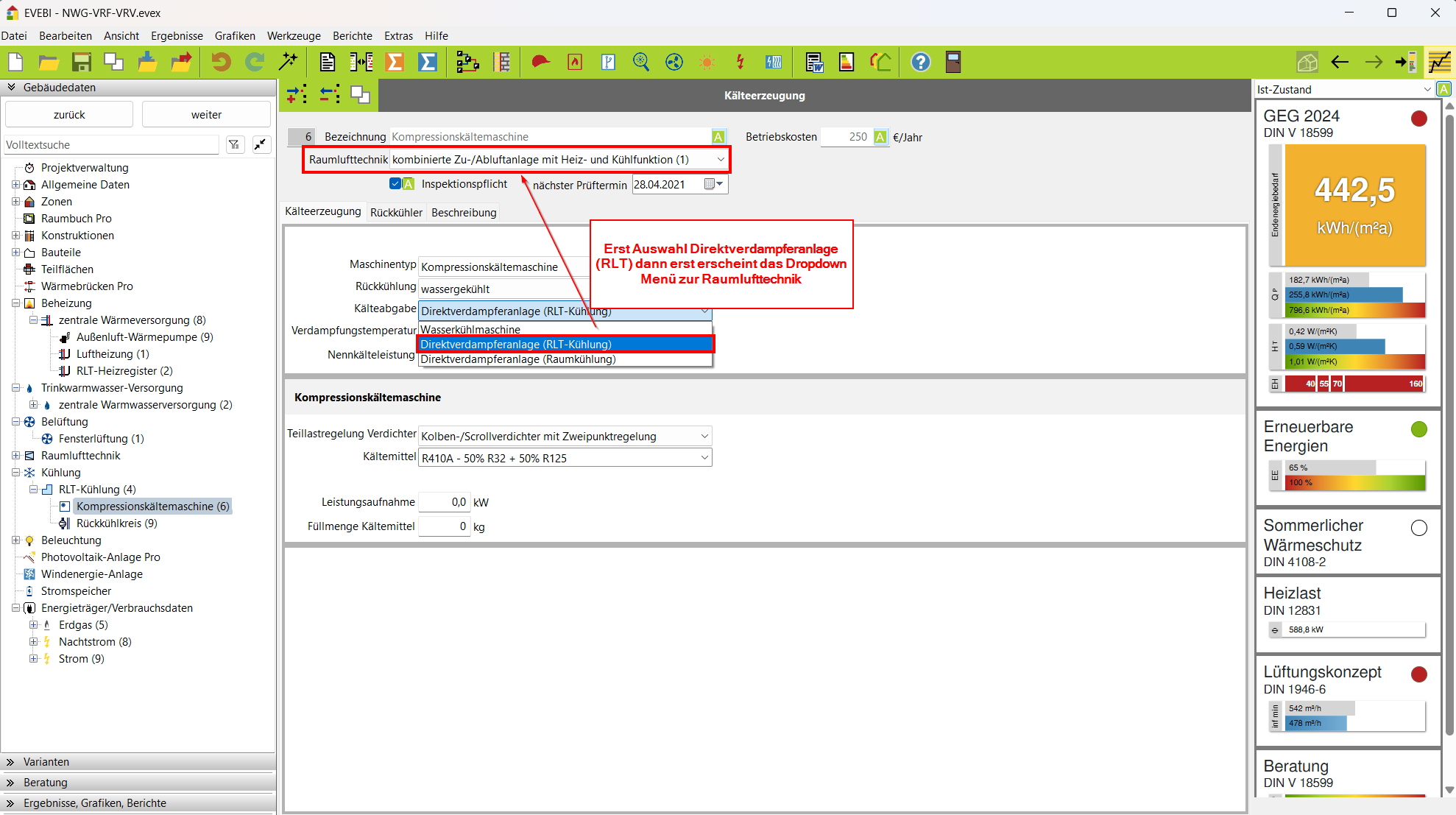This screenshot has height=815, width=1456.
Task: Open the Kältemittel dropdown
Action: click(704, 458)
